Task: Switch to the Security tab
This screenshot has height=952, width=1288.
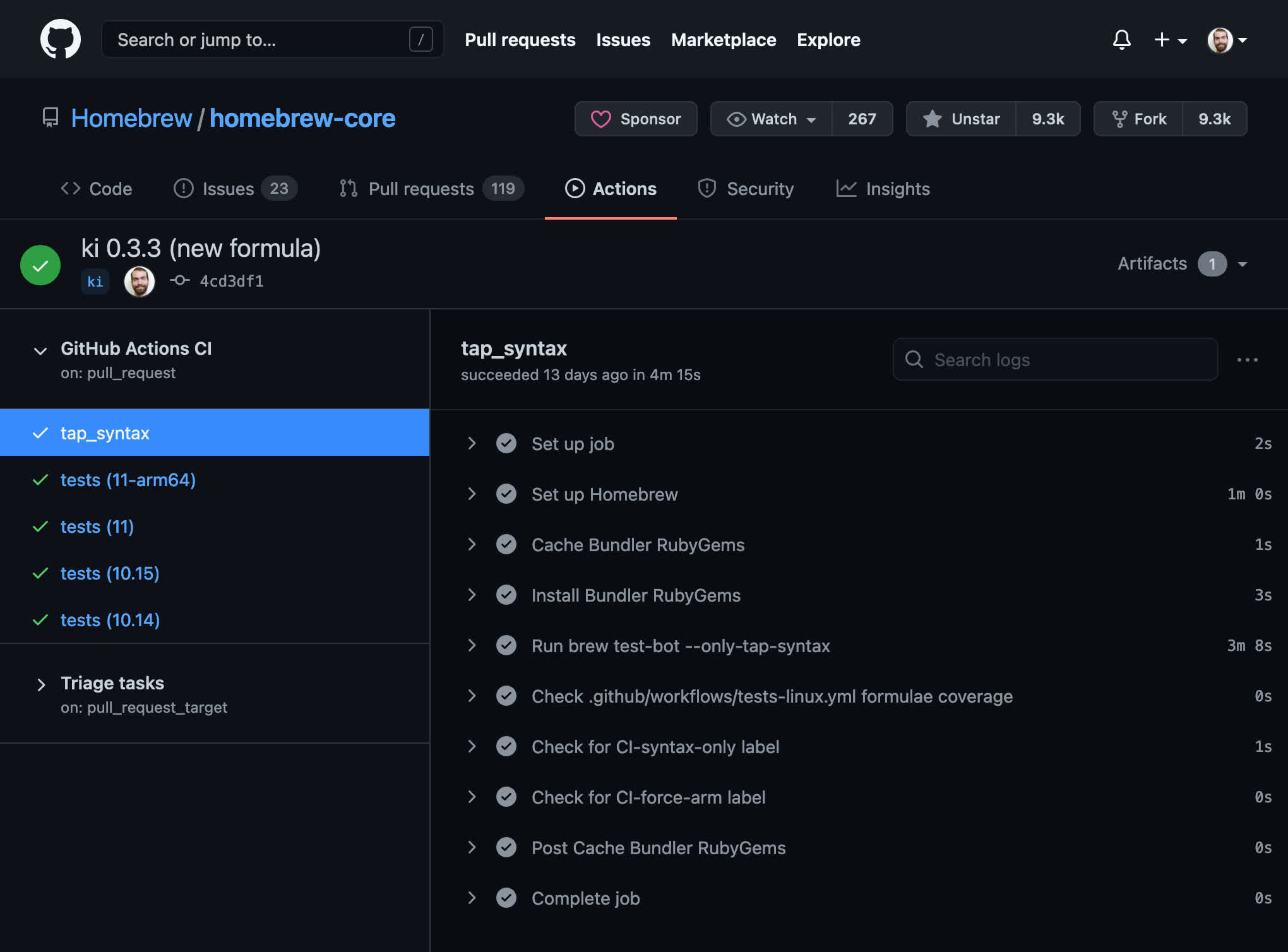Action: point(746,188)
